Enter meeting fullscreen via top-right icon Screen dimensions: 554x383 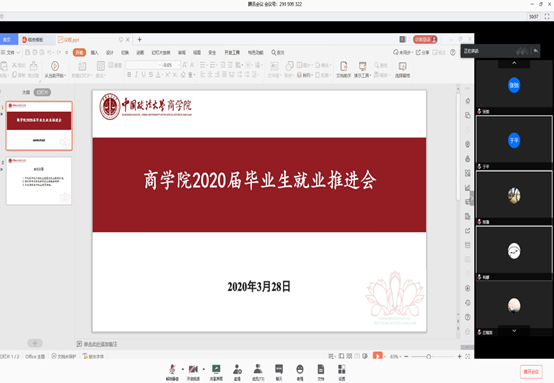(x=547, y=16)
